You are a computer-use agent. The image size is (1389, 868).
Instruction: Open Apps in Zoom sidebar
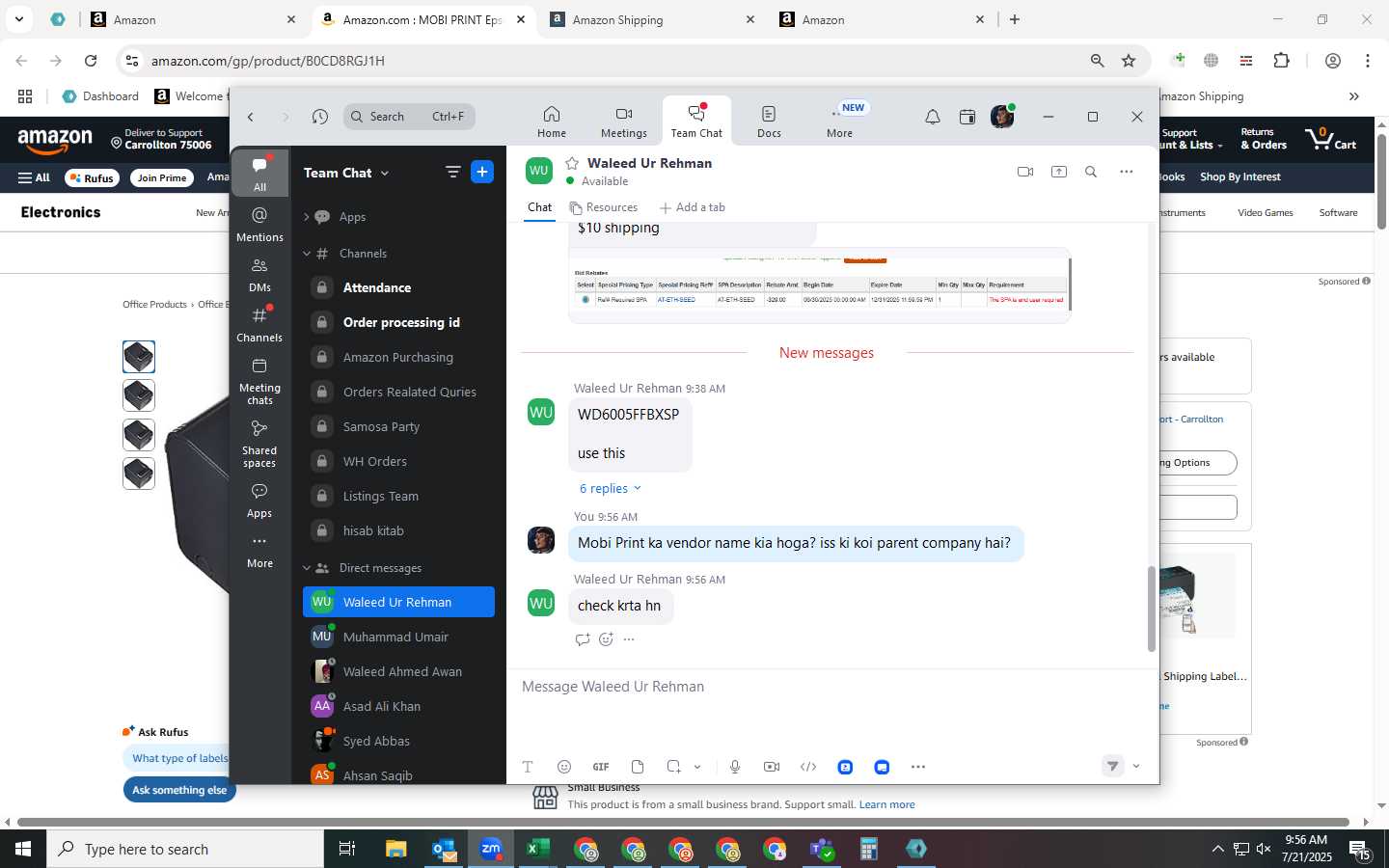pyautogui.click(x=259, y=501)
